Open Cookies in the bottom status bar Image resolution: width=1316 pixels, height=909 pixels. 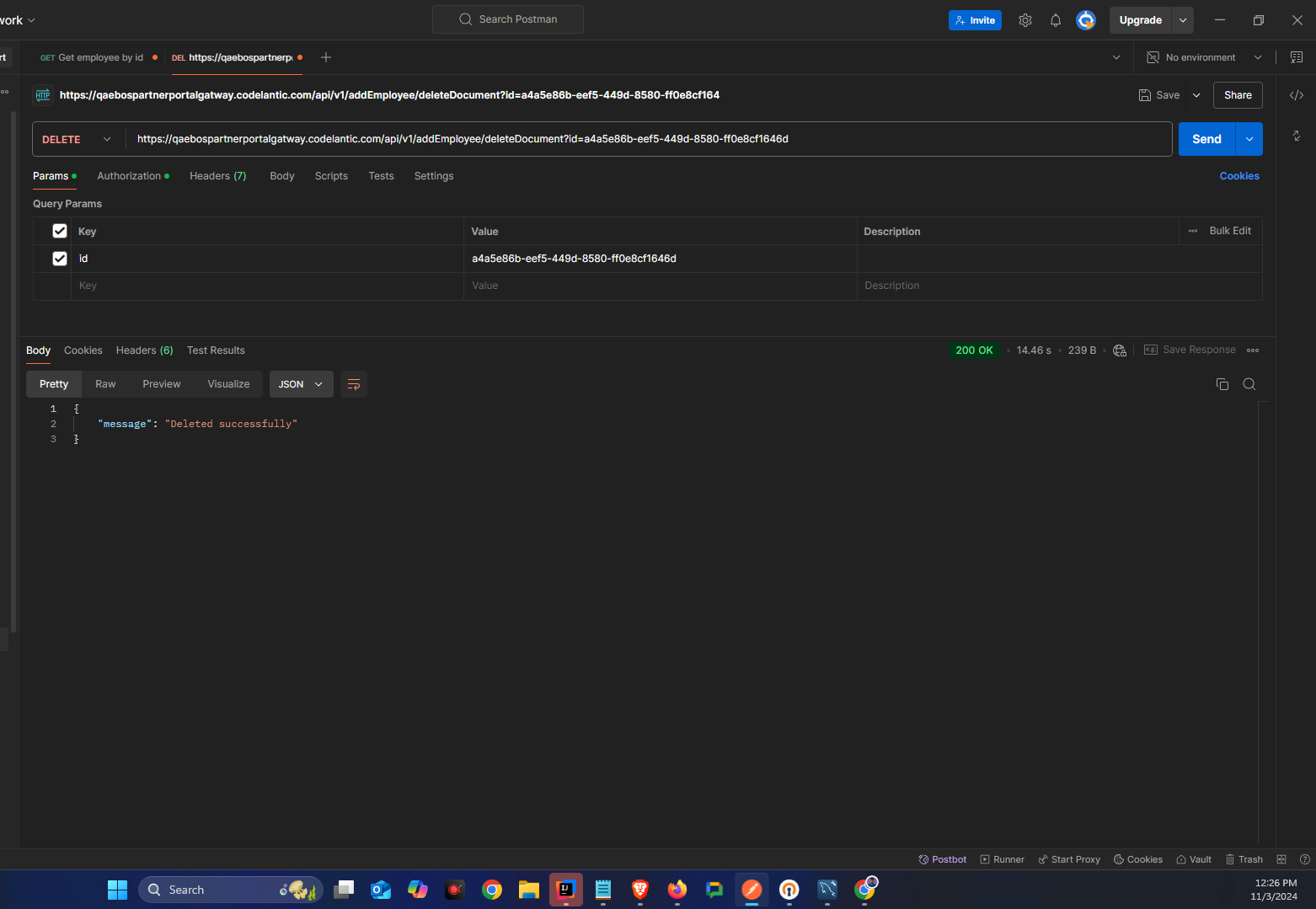1138,859
